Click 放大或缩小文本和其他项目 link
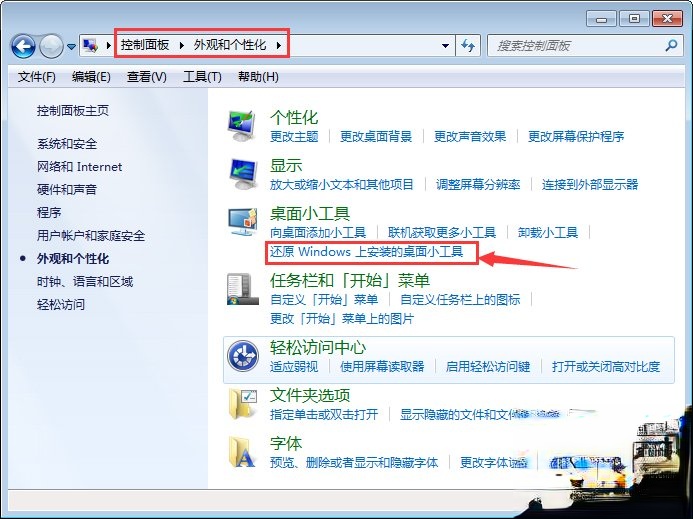Screen dimensions: 693x519 [342, 185]
